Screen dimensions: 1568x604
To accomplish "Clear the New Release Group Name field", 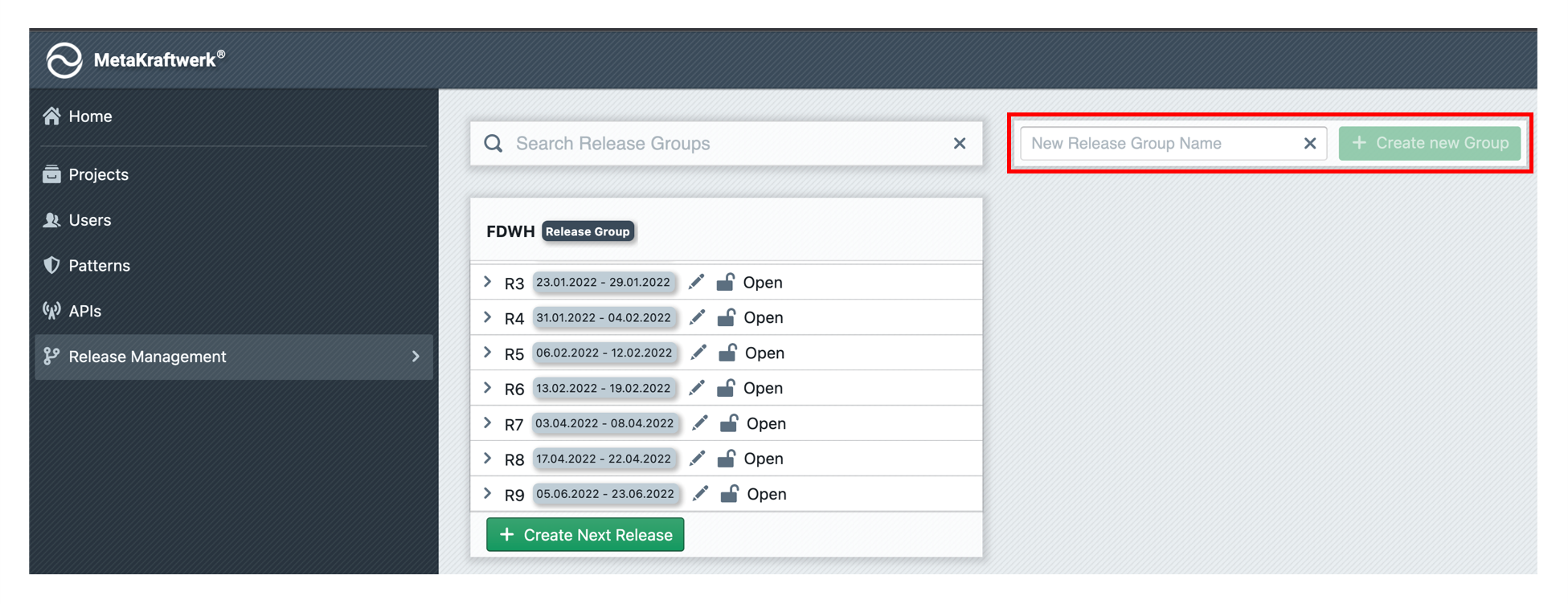I will point(1309,144).
